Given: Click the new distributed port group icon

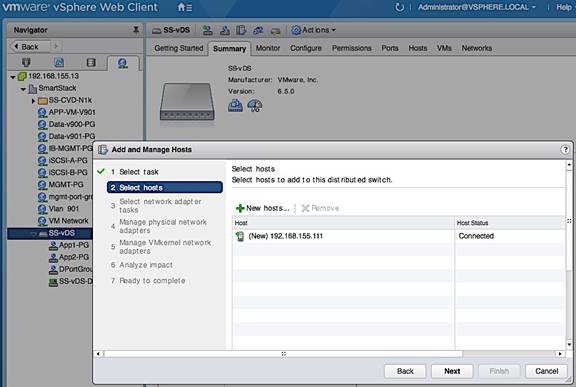Looking at the screenshot, I should pos(224,30).
